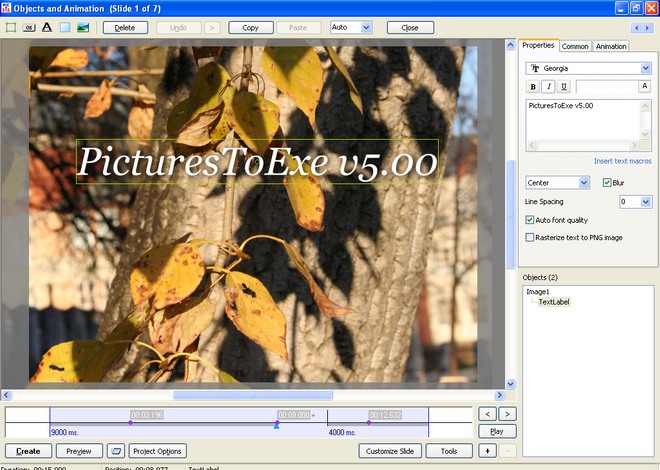Click the toolbar right navigation arrow
660x470 pixels.
click(647, 28)
